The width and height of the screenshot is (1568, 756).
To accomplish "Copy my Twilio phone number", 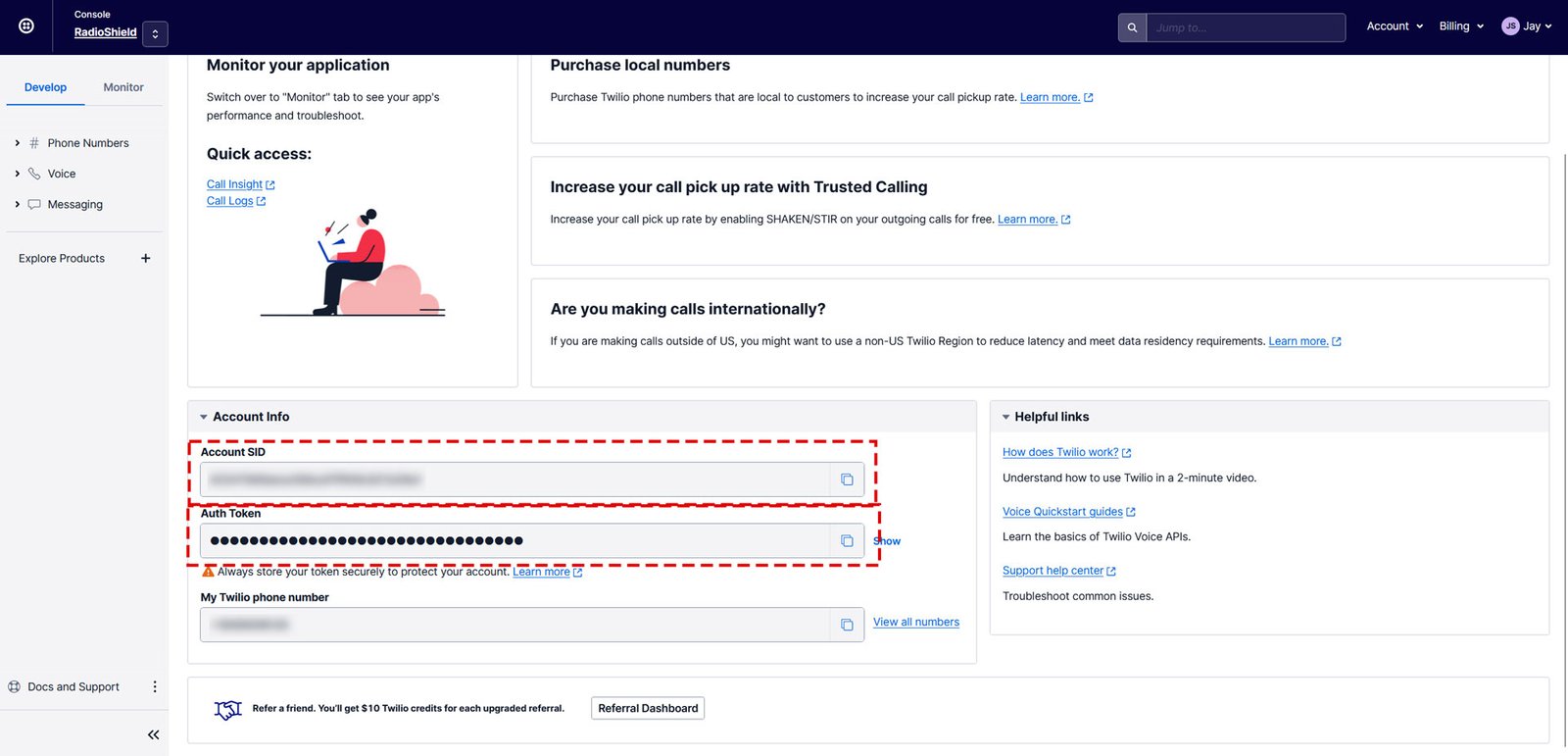I will (847, 625).
